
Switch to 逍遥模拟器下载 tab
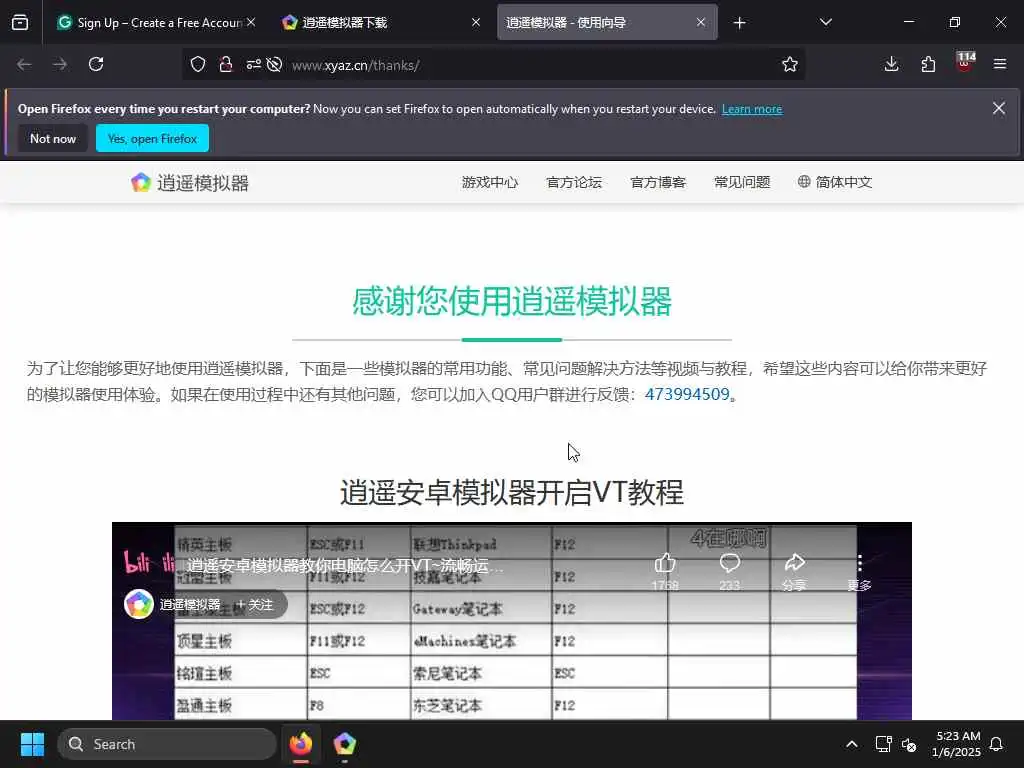pyautogui.click(x=382, y=23)
